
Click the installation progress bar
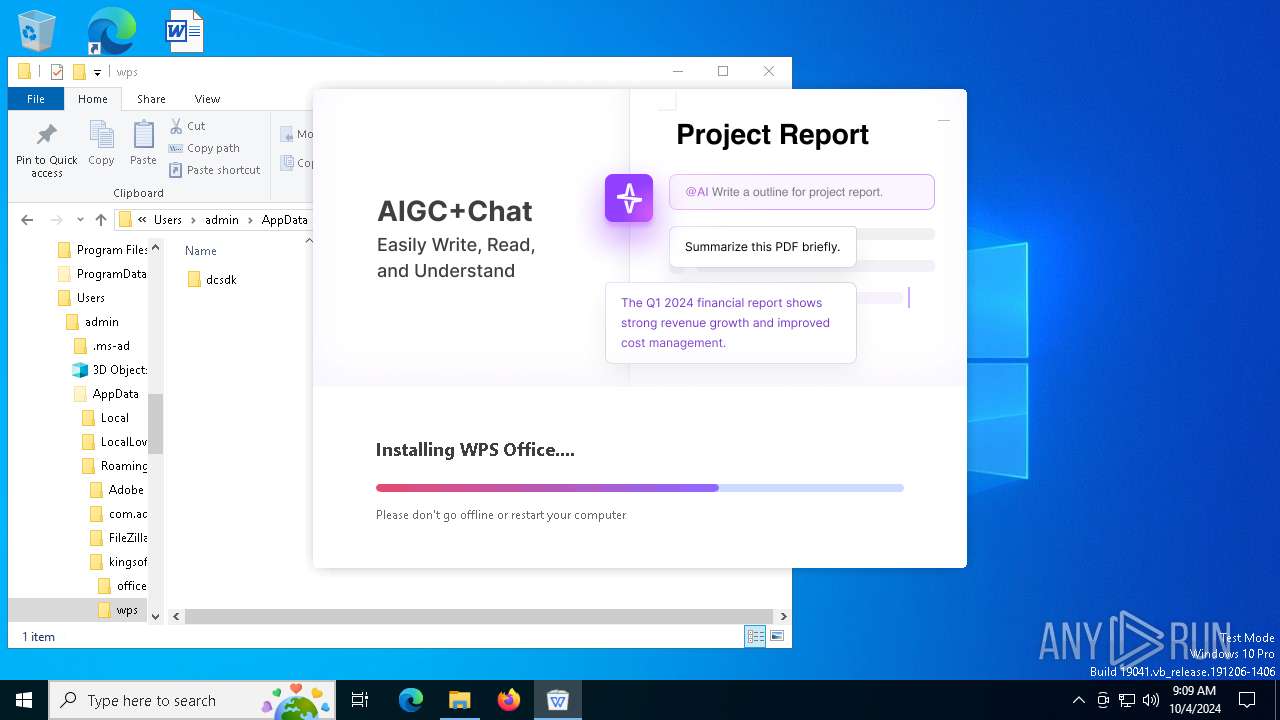point(640,488)
